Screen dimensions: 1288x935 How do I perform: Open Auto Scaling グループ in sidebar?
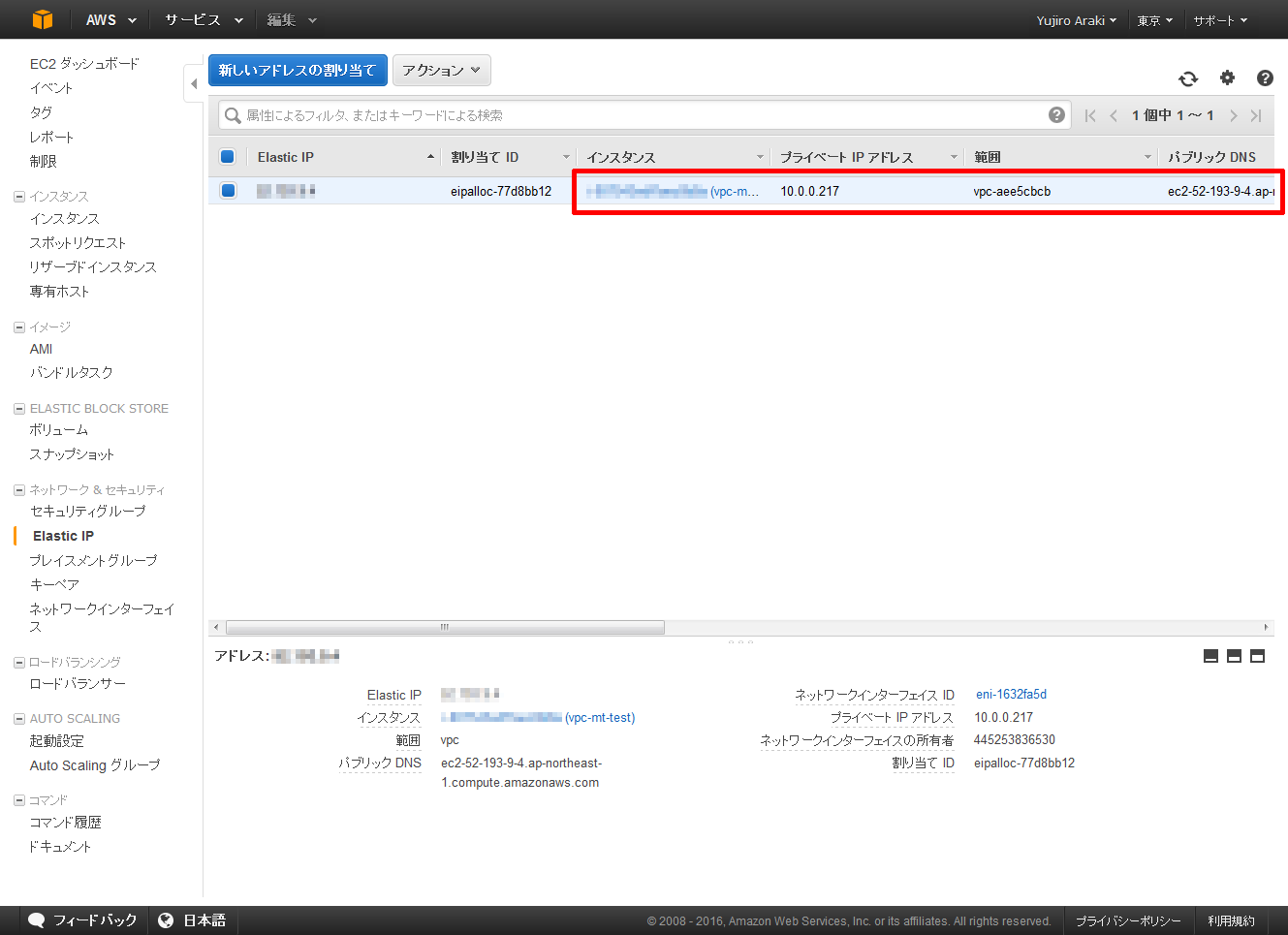pos(95,765)
